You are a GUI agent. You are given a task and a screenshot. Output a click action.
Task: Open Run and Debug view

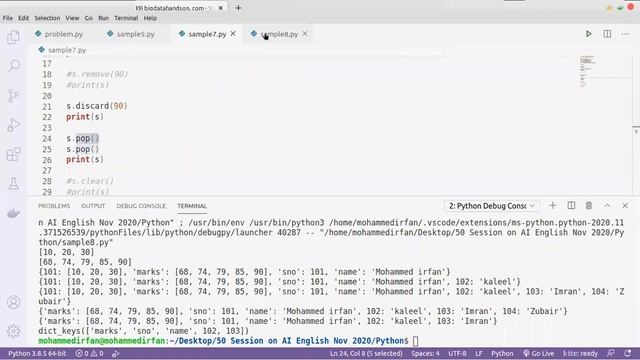pos(13,125)
